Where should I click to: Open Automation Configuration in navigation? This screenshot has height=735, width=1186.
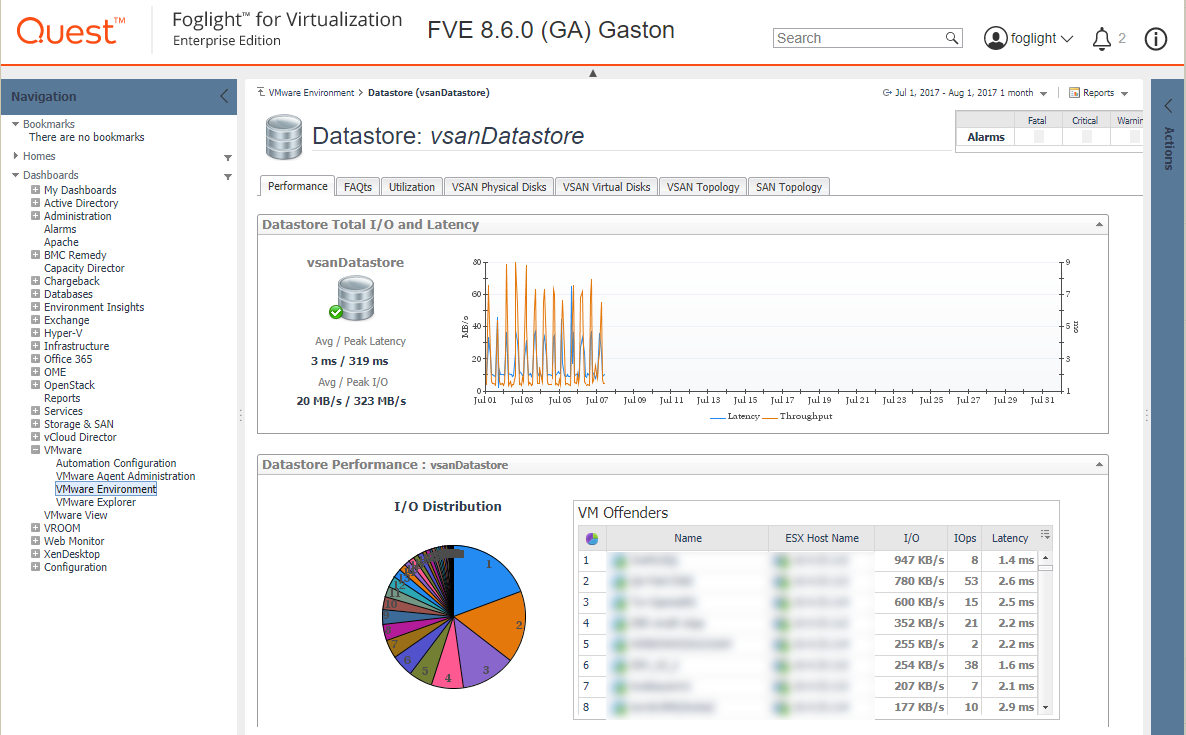coord(116,463)
